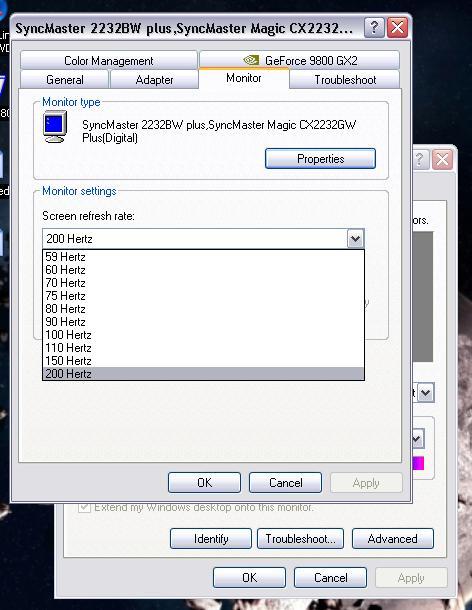Click the monitor Properties button
Screen dimensions: 472x610
pos(320,159)
